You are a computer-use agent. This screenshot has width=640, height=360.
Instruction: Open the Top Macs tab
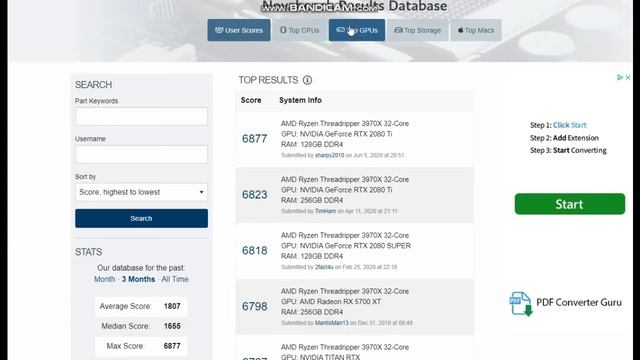476,30
